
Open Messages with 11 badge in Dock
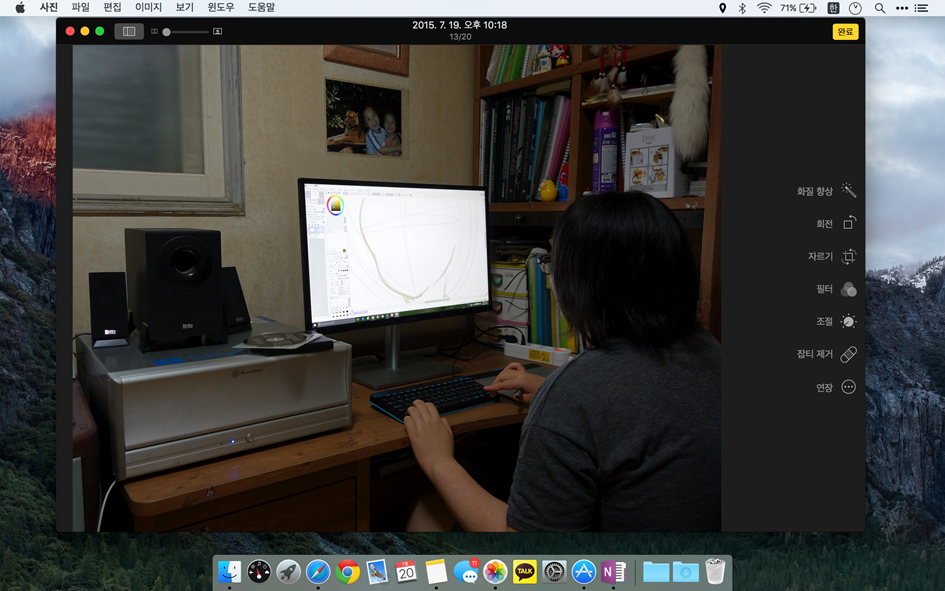pyautogui.click(x=466, y=571)
